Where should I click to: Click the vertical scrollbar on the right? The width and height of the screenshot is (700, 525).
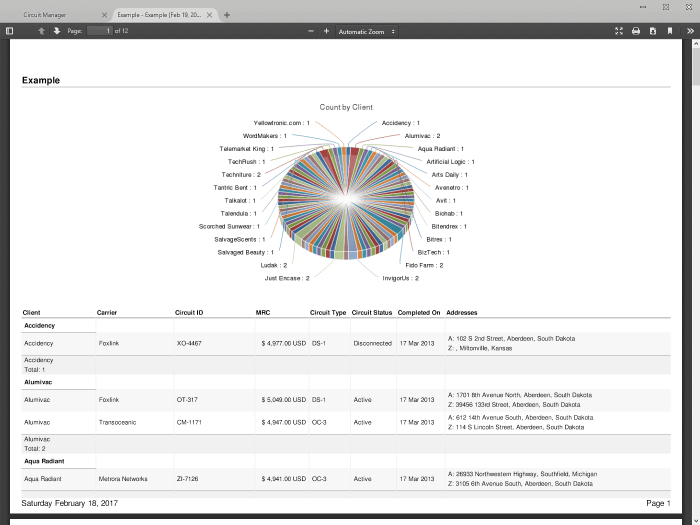(x=693, y=280)
